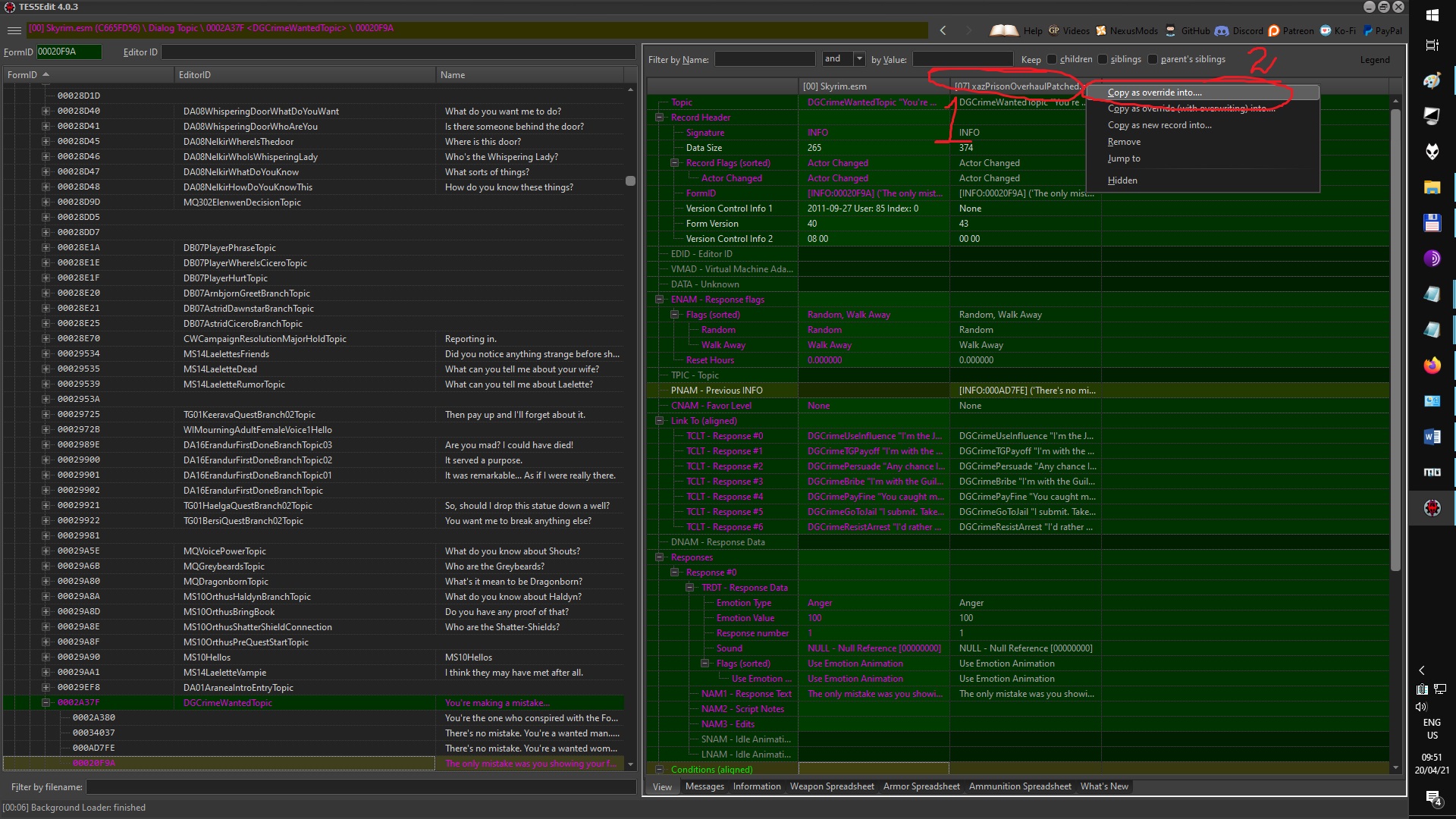The height and width of the screenshot is (819, 1456).
Task: Collapse the Record Header section
Action: (659, 118)
